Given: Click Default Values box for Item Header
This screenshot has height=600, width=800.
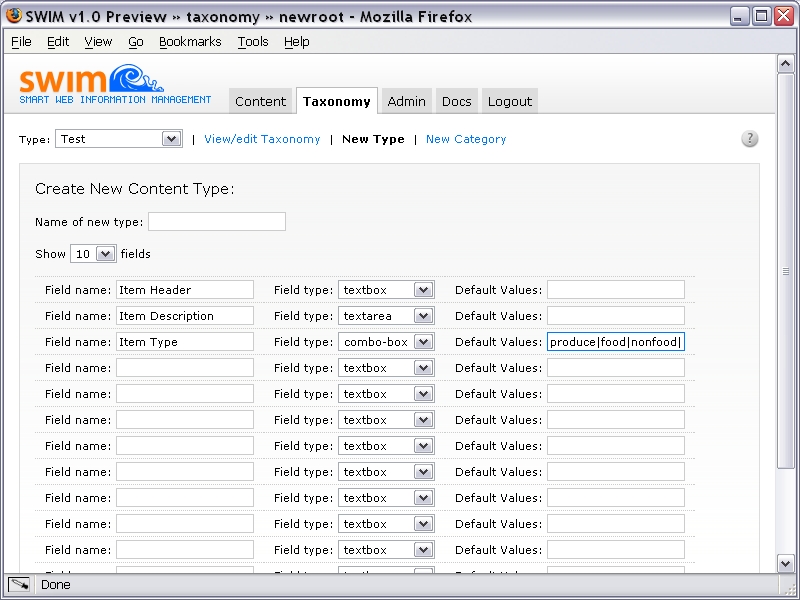Looking at the screenshot, I should pos(616,290).
